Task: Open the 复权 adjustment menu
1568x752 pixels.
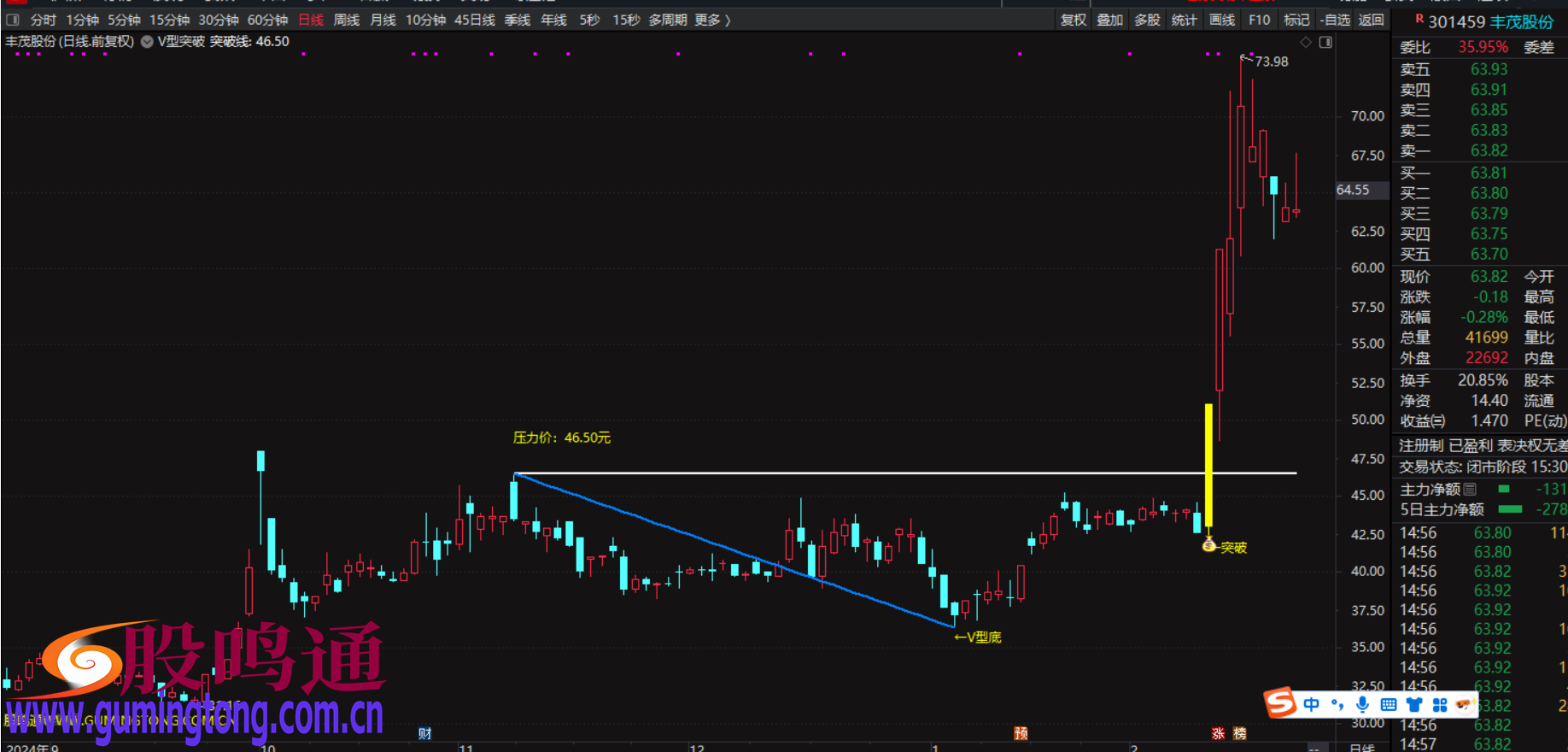Action: 1073,20
